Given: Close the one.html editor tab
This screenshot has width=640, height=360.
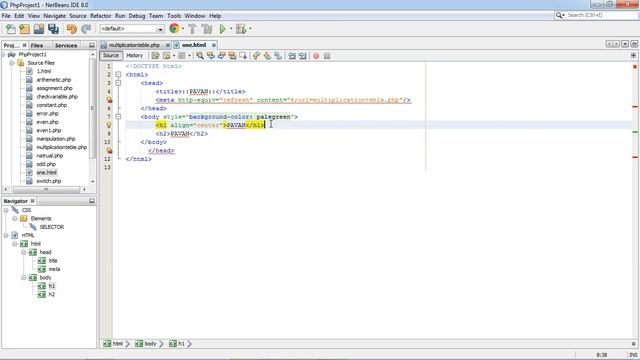Looking at the screenshot, I should tap(213, 45).
